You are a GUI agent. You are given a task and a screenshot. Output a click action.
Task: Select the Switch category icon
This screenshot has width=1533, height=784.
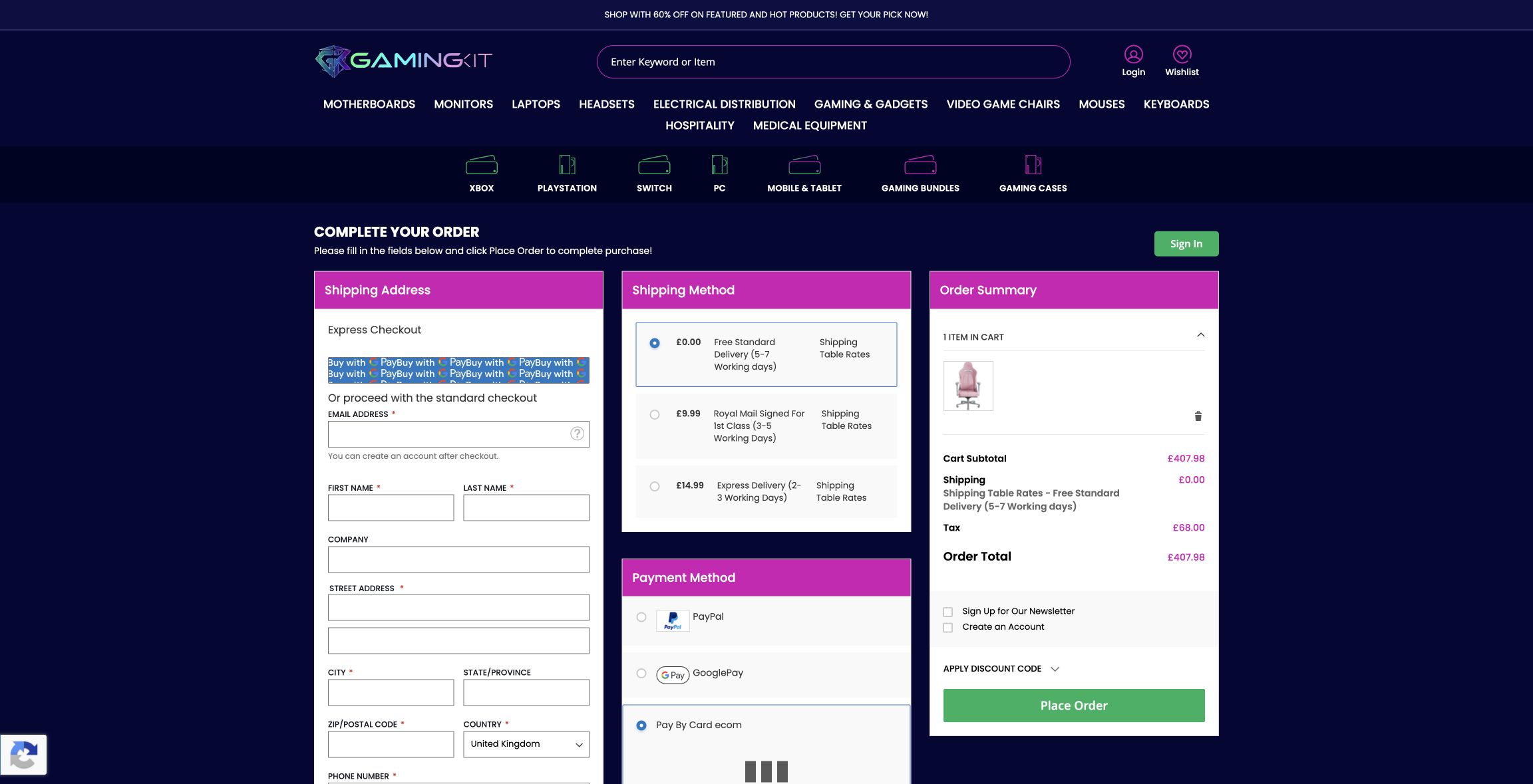tap(654, 164)
